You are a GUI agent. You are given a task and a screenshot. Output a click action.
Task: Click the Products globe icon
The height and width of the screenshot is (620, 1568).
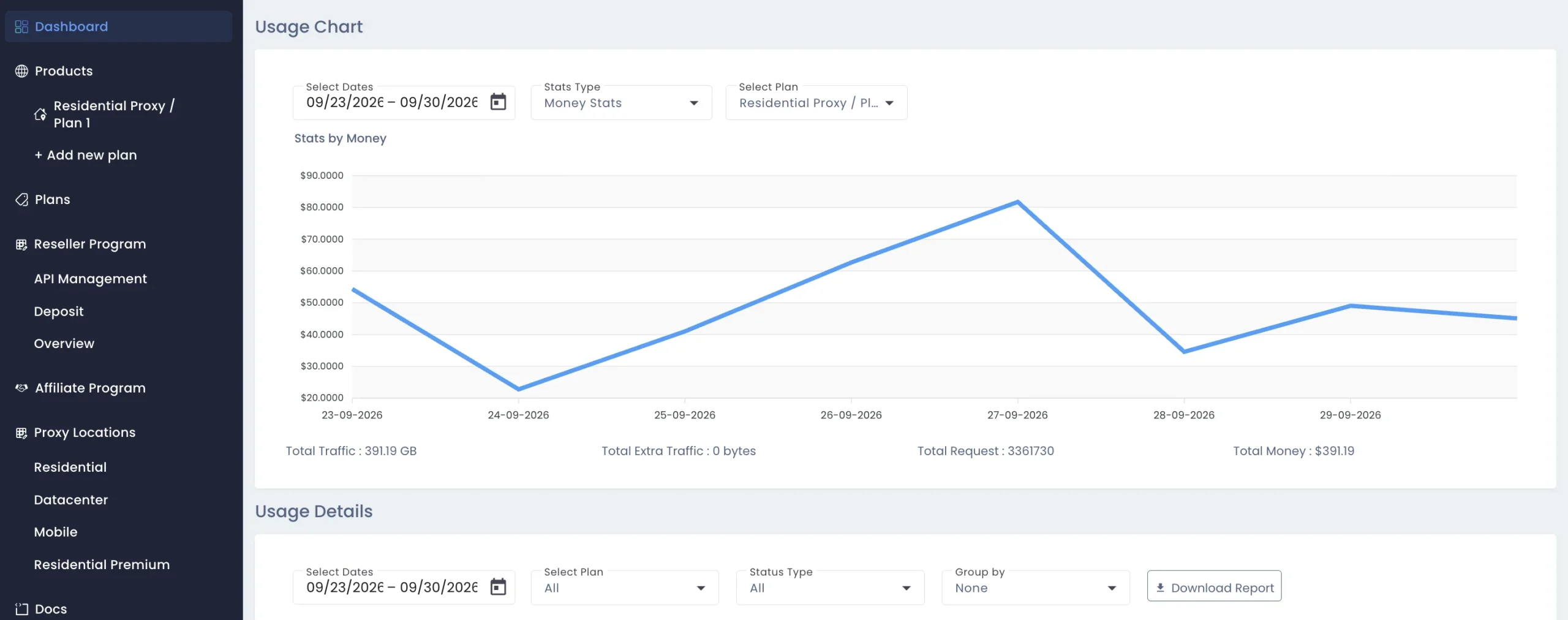[21, 71]
